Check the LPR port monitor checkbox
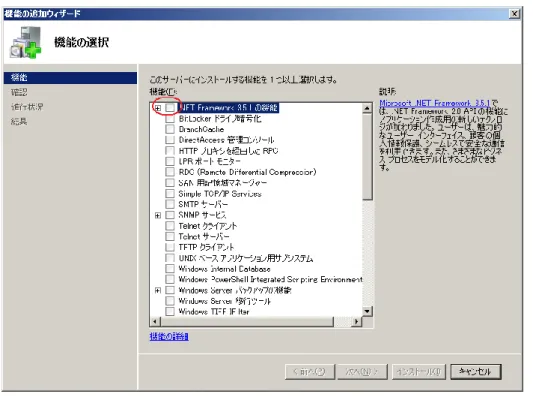This screenshot has height=397, width=533. click(170, 161)
